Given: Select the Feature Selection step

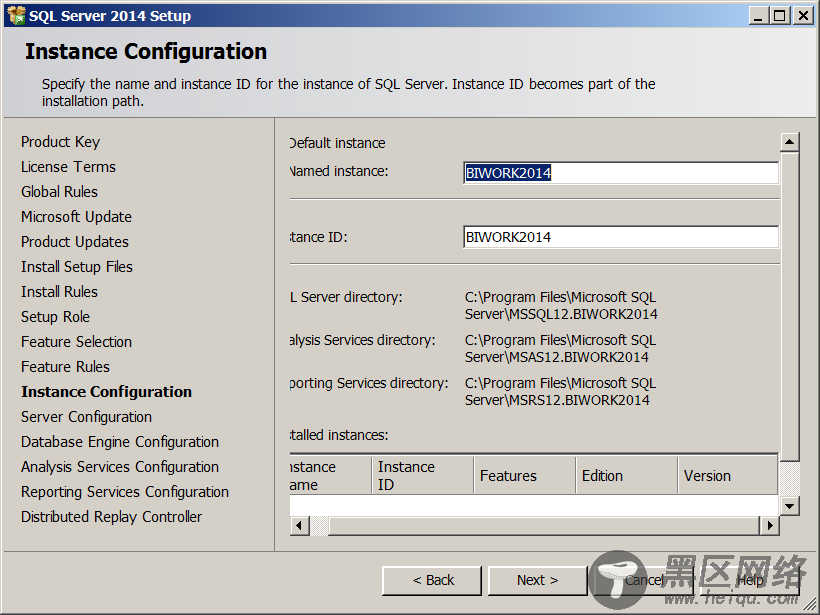Looking at the screenshot, I should coord(76,342).
